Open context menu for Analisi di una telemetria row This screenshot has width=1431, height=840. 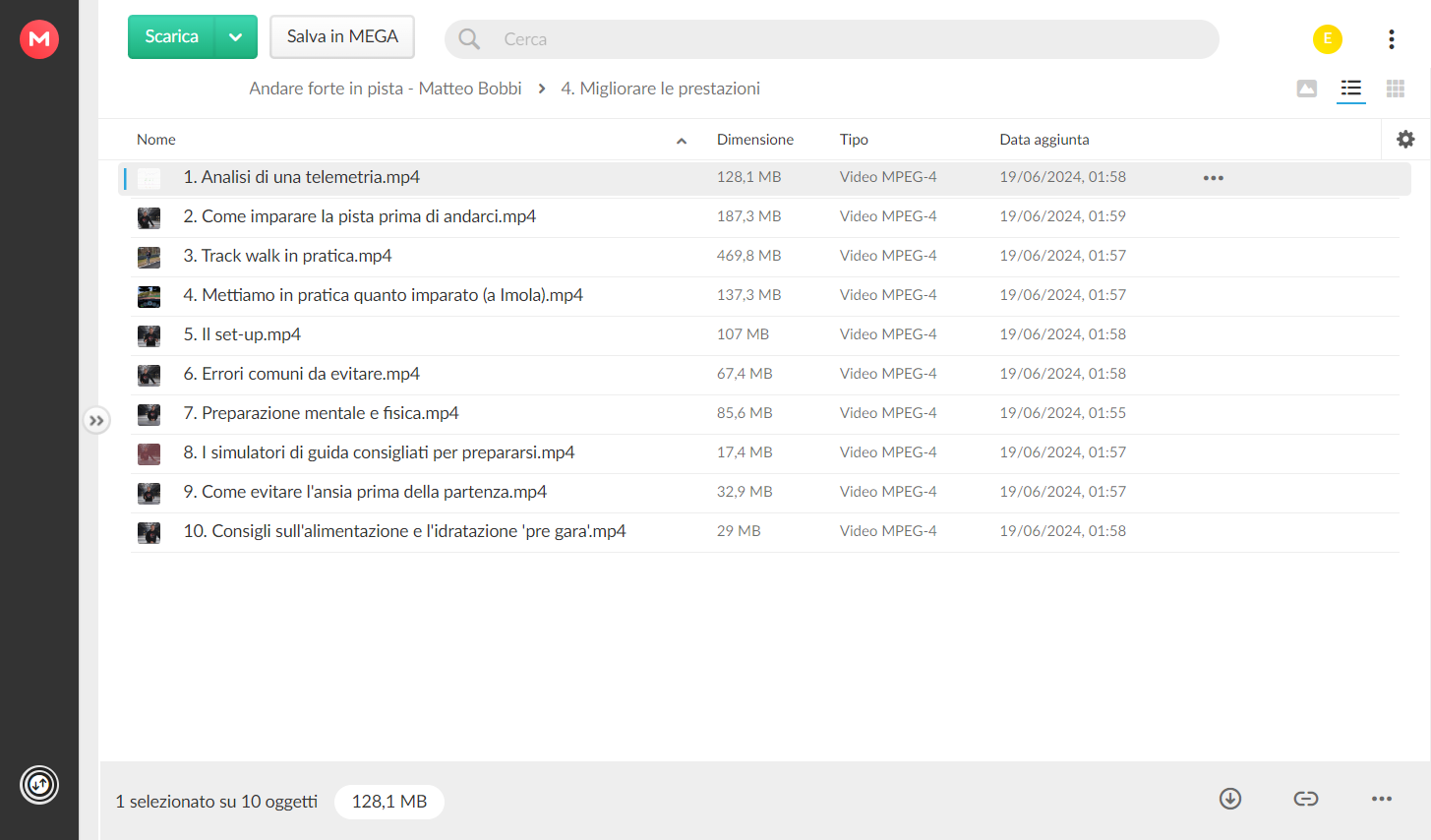click(x=1214, y=178)
